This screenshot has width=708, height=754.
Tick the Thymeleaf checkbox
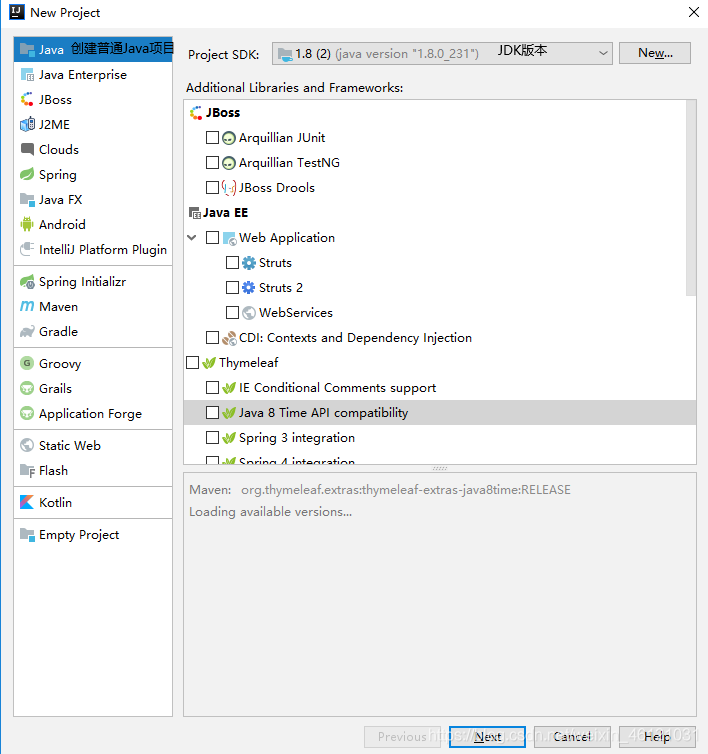click(x=192, y=363)
